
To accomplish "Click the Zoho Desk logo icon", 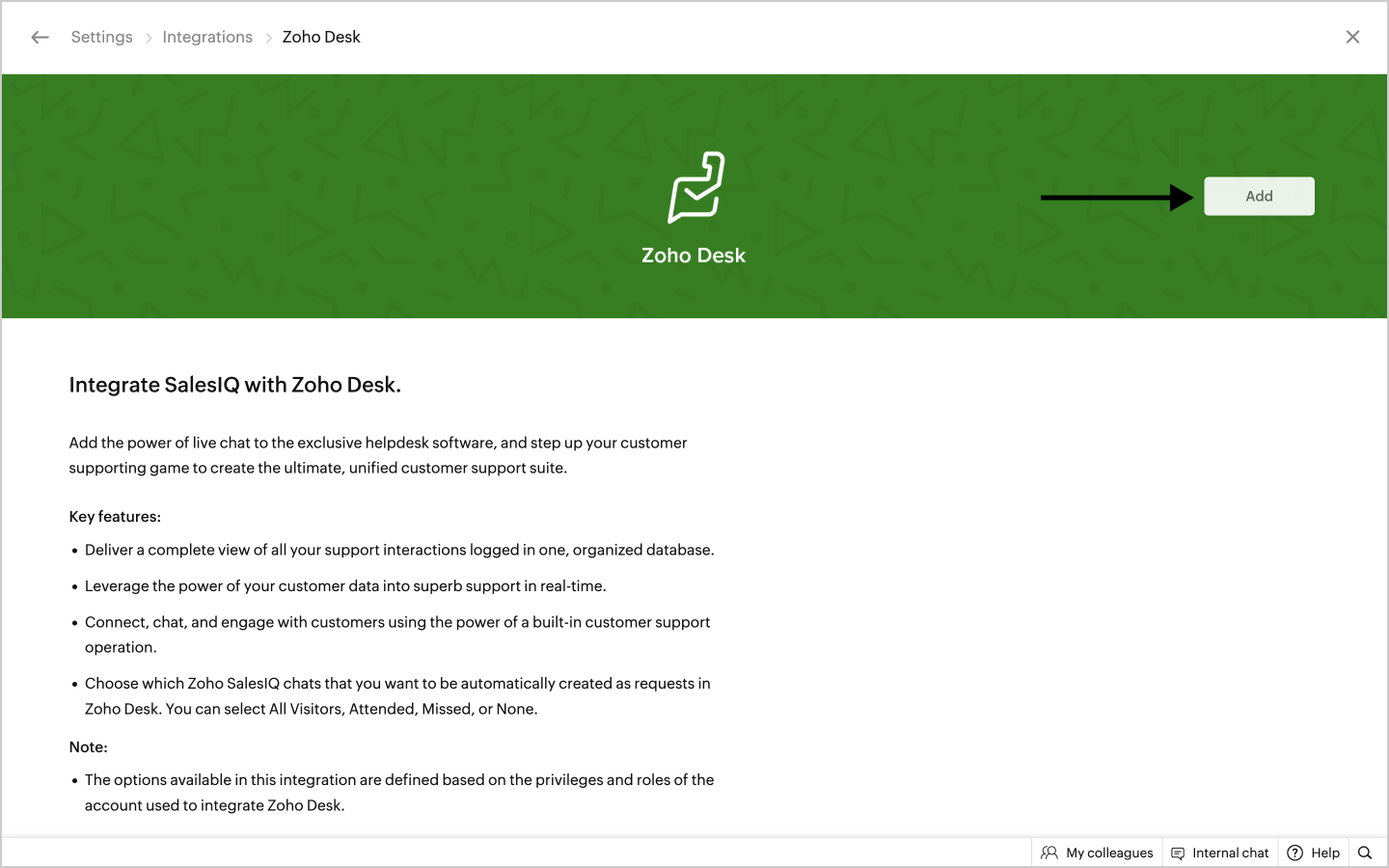I will coord(695,187).
